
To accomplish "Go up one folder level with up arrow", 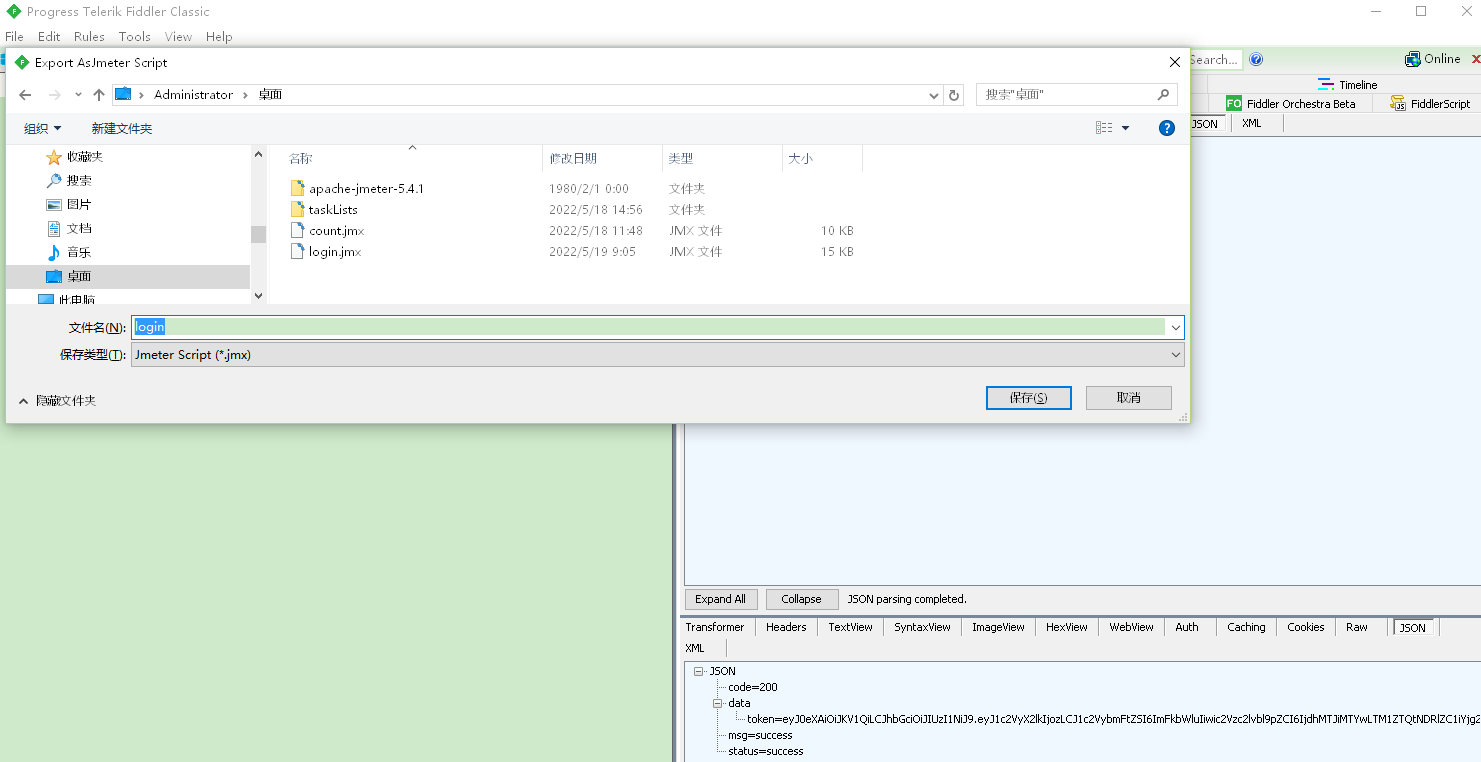I will click(x=98, y=95).
